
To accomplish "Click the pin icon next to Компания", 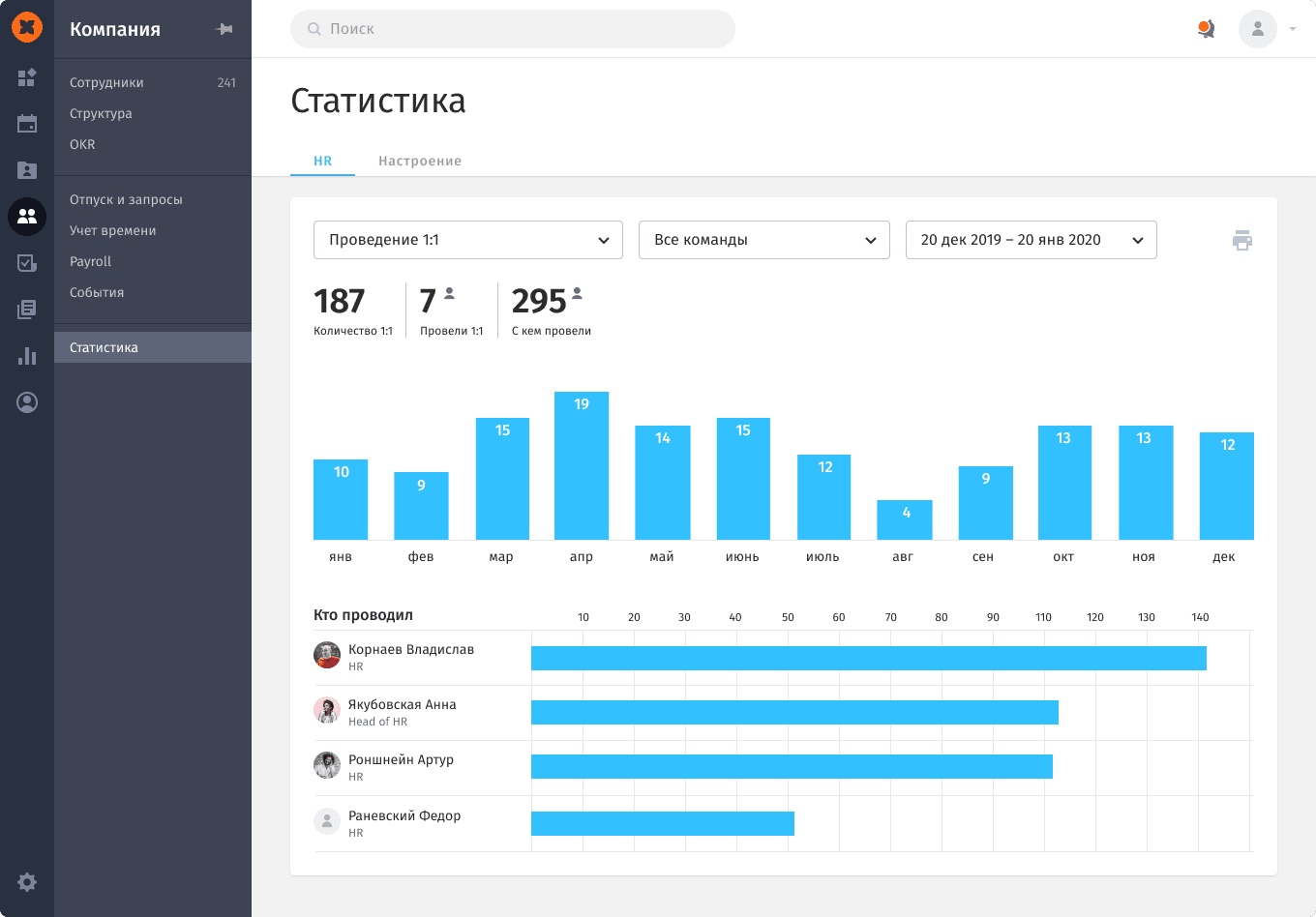I will pos(224,29).
